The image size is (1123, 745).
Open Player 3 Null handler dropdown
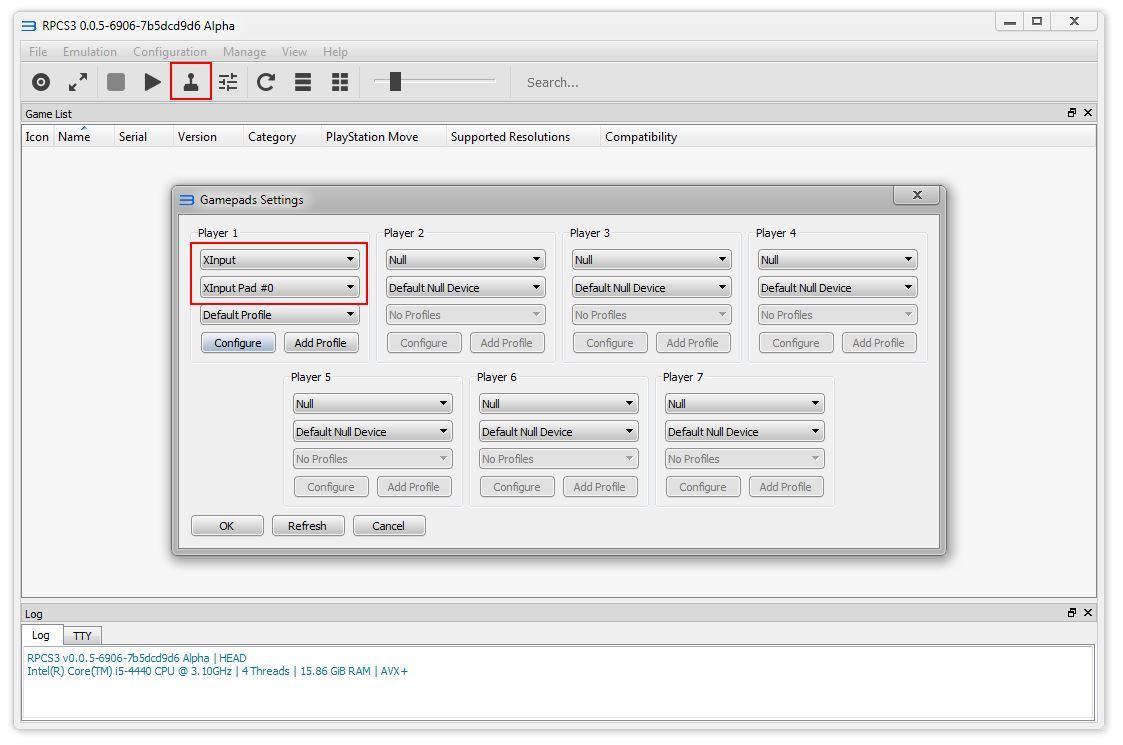click(652, 259)
